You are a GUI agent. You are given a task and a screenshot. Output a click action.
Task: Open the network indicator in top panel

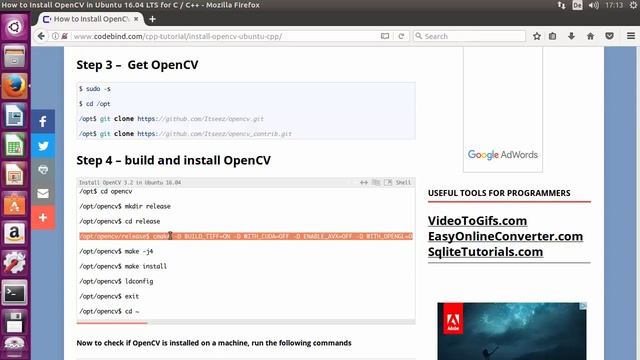pos(562,5)
